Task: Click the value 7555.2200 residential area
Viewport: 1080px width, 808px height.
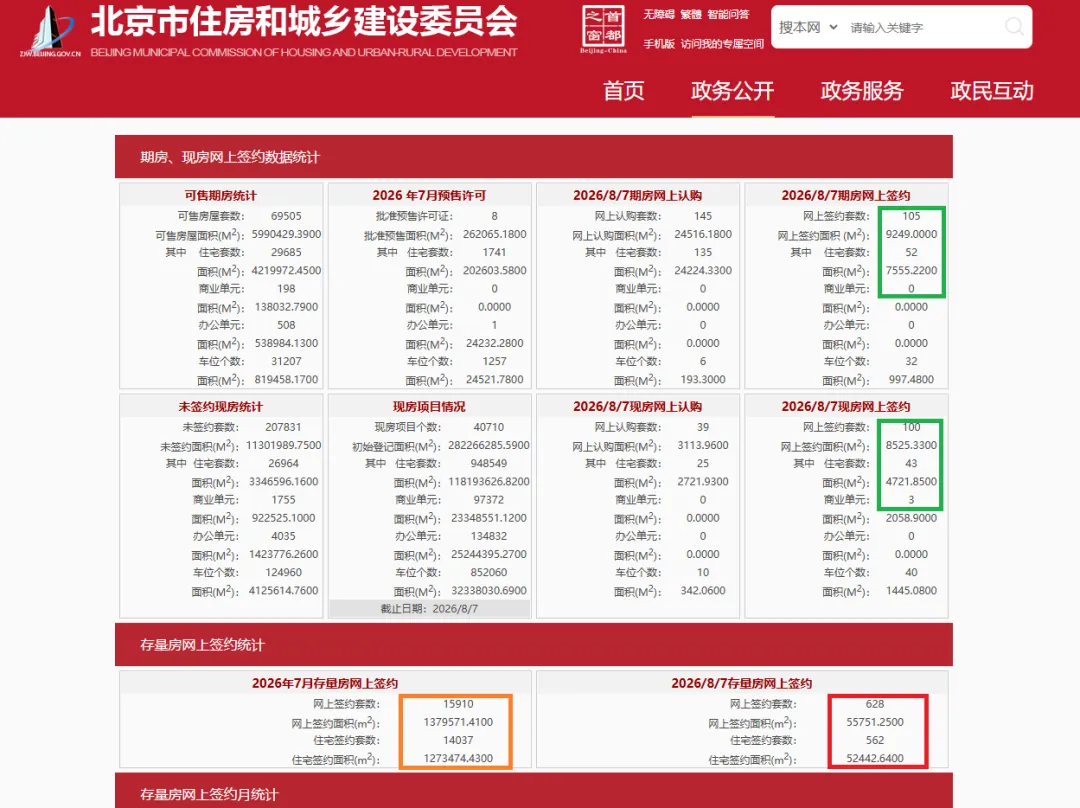Action: tap(911, 271)
